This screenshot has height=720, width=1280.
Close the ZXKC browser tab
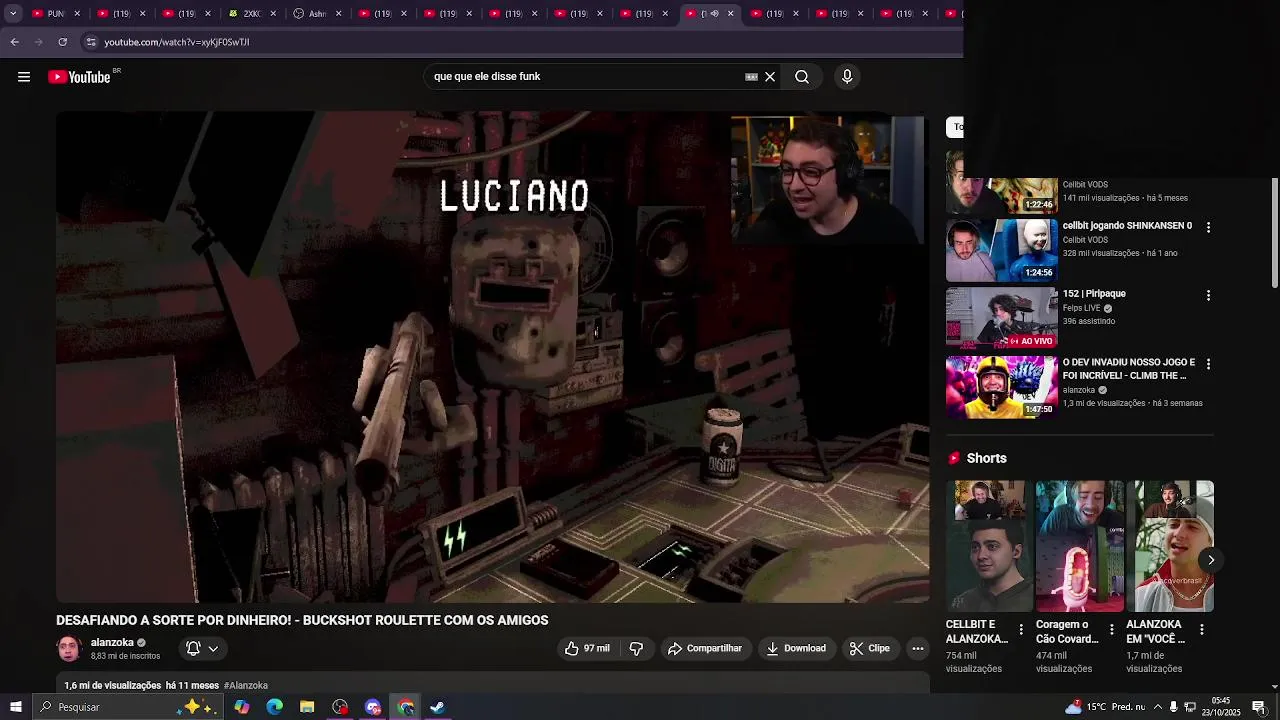tap(273, 14)
